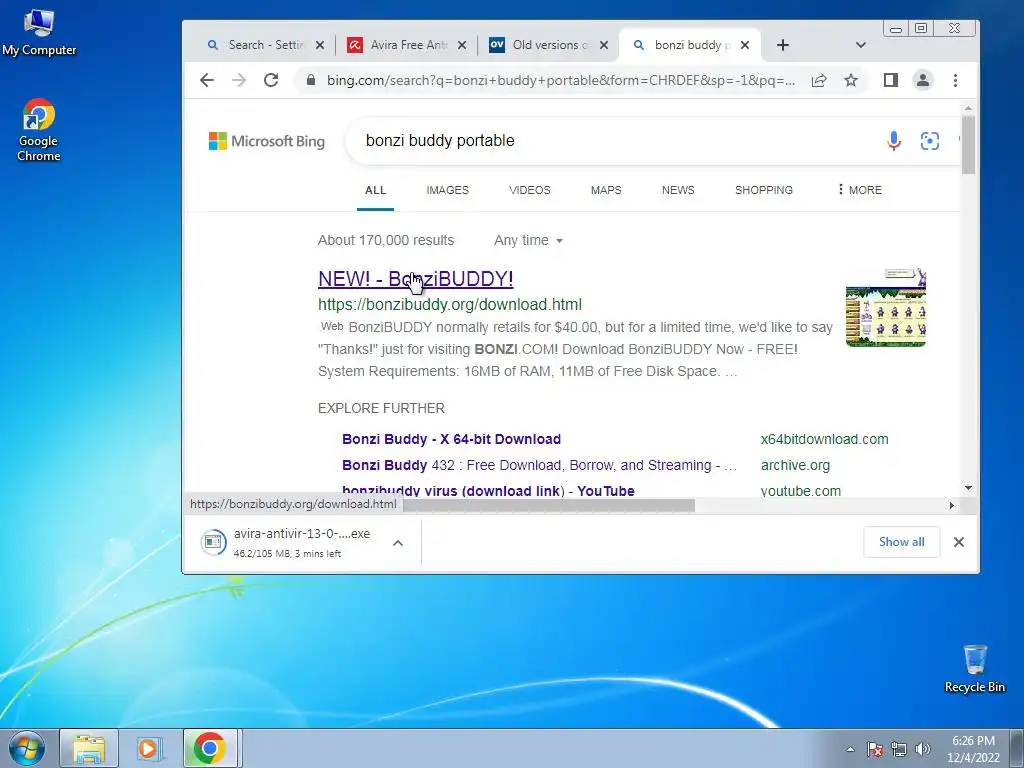This screenshot has height=768, width=1024.
Task: Open bonzibuddy virus YouTube link
Action: pyautogui.click(x=488, y=490)
